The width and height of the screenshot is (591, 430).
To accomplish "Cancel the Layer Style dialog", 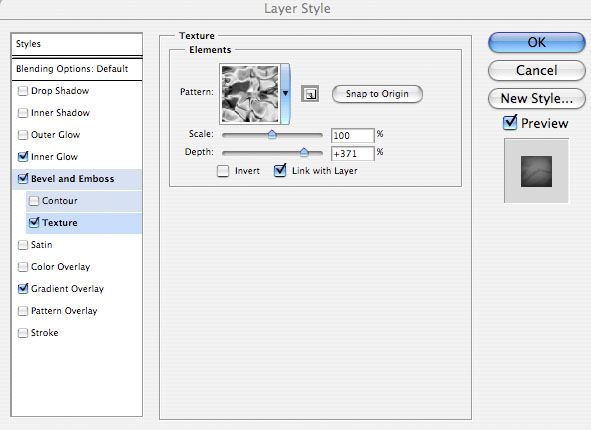I will click(x=536, y=70).
